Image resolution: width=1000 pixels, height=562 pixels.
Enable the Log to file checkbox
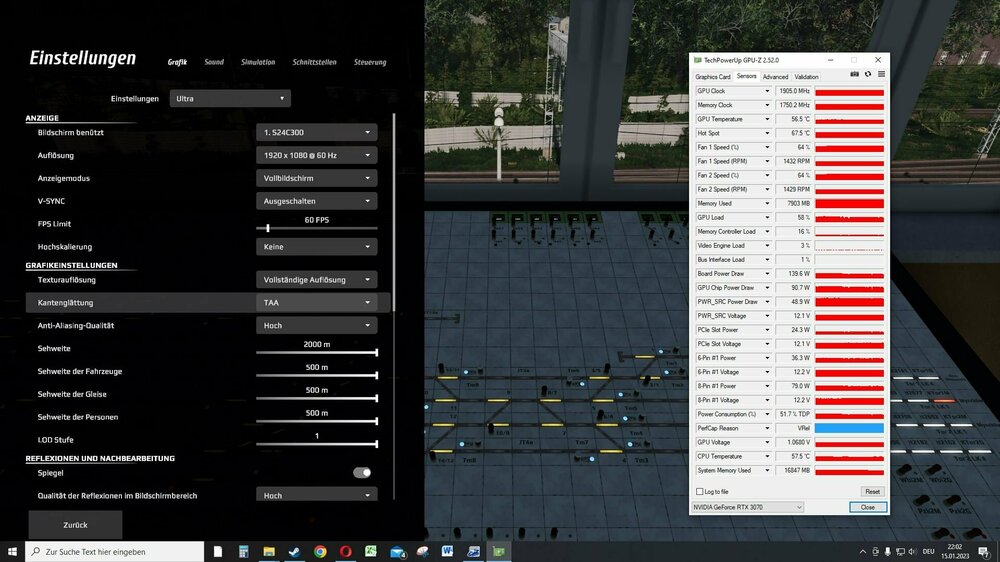(700, 491)
